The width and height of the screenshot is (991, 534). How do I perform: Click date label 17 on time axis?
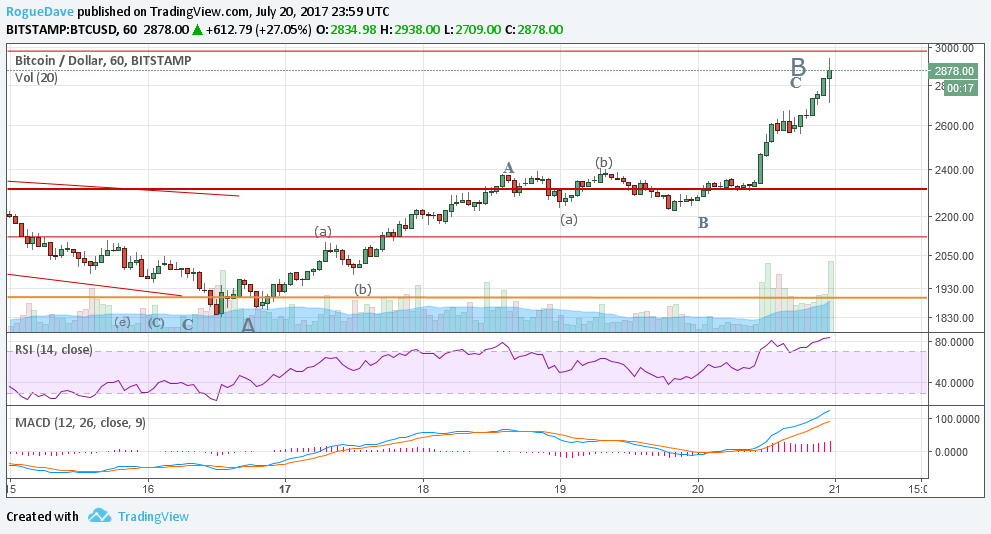click(x=285, y=488)
